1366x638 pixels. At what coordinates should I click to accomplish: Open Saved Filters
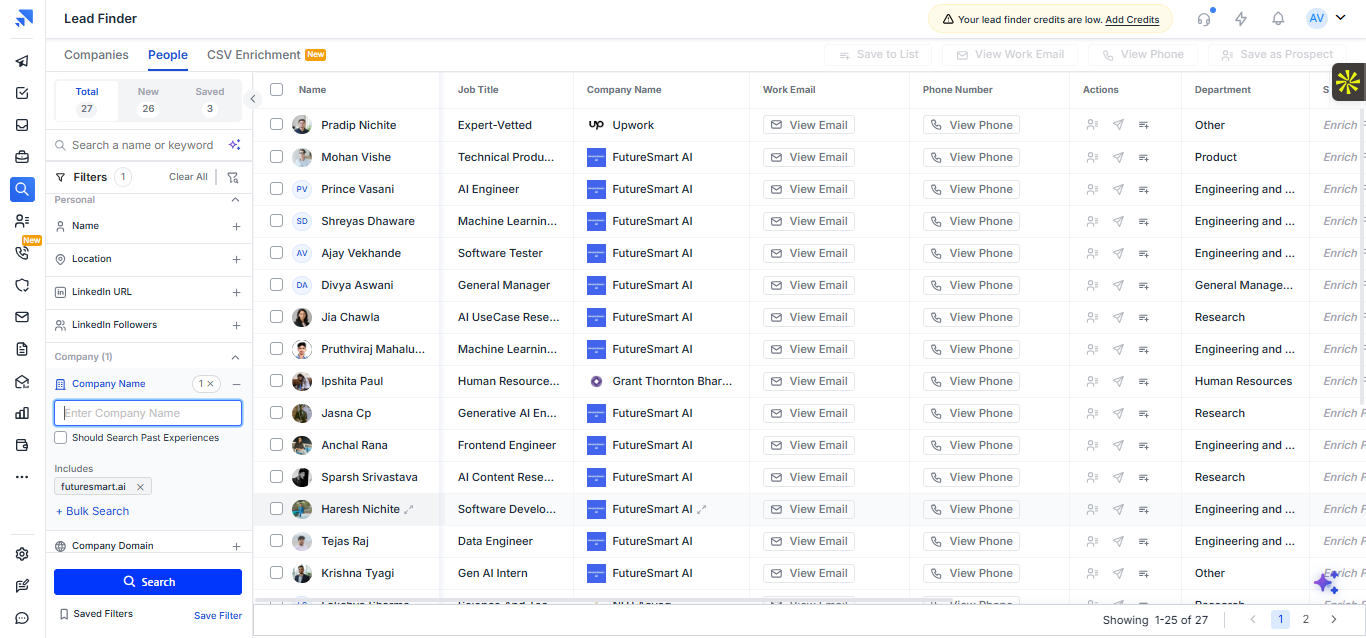pyautogui.click(x=96, y=614)
